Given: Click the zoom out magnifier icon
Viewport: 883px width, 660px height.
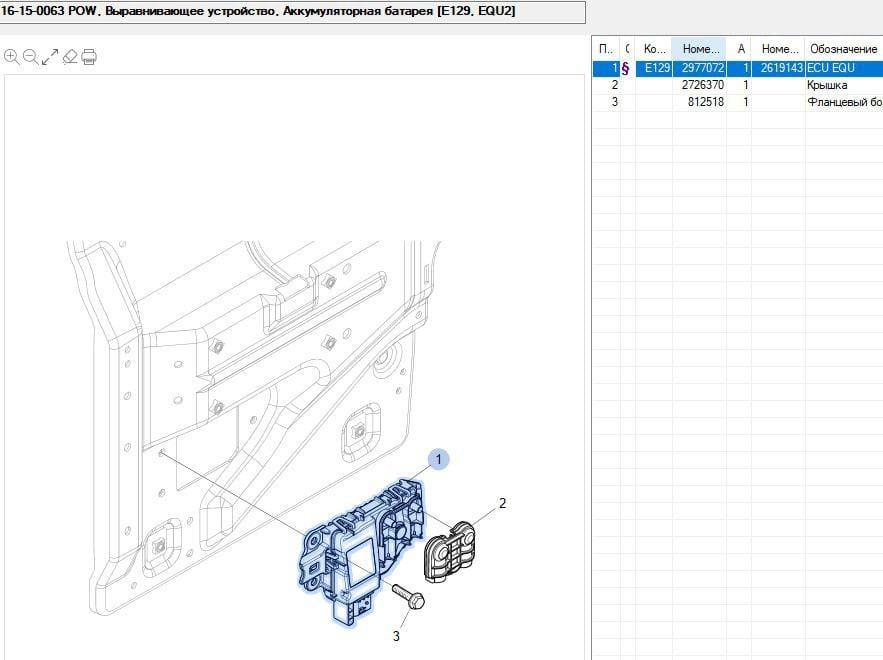Looking at the screenshot, I should click(x=30, y=57).
